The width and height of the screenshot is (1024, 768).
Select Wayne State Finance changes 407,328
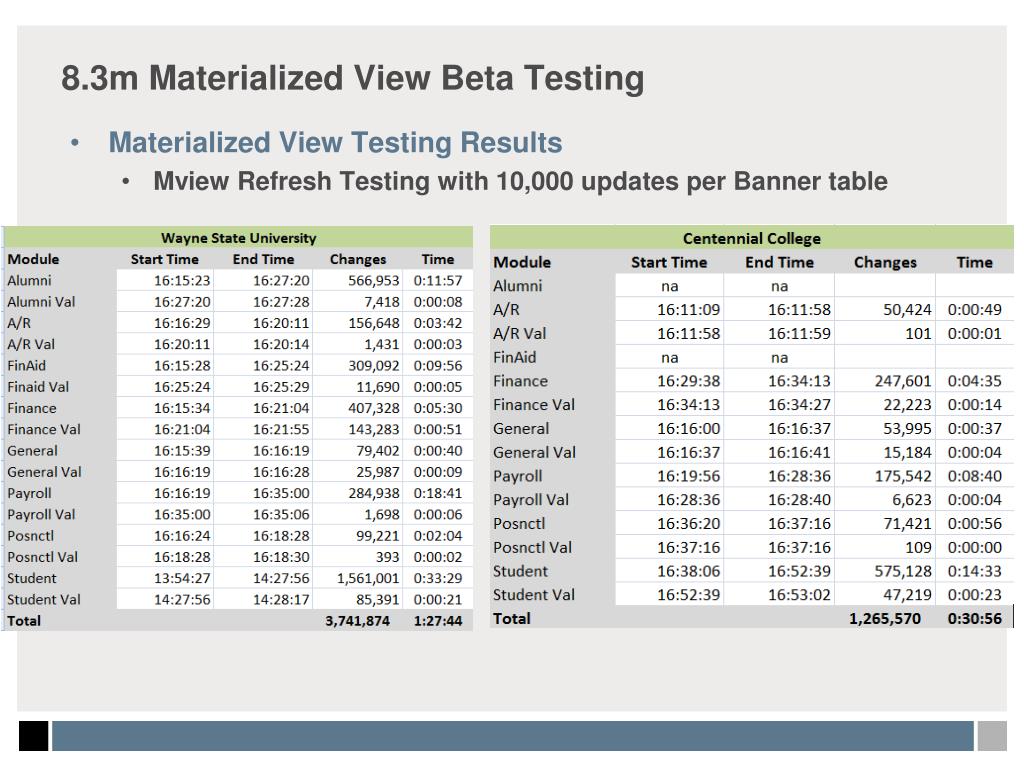pos(374,408)
